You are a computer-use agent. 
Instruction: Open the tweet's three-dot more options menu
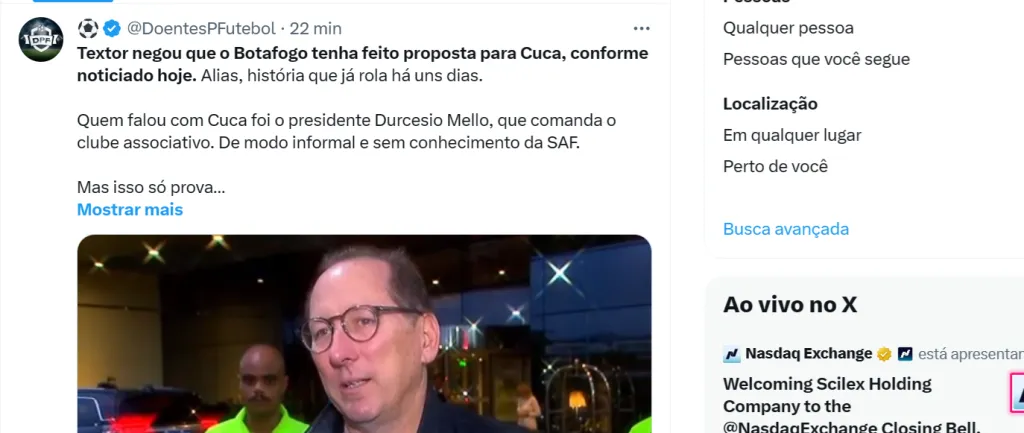click(641, 28)
